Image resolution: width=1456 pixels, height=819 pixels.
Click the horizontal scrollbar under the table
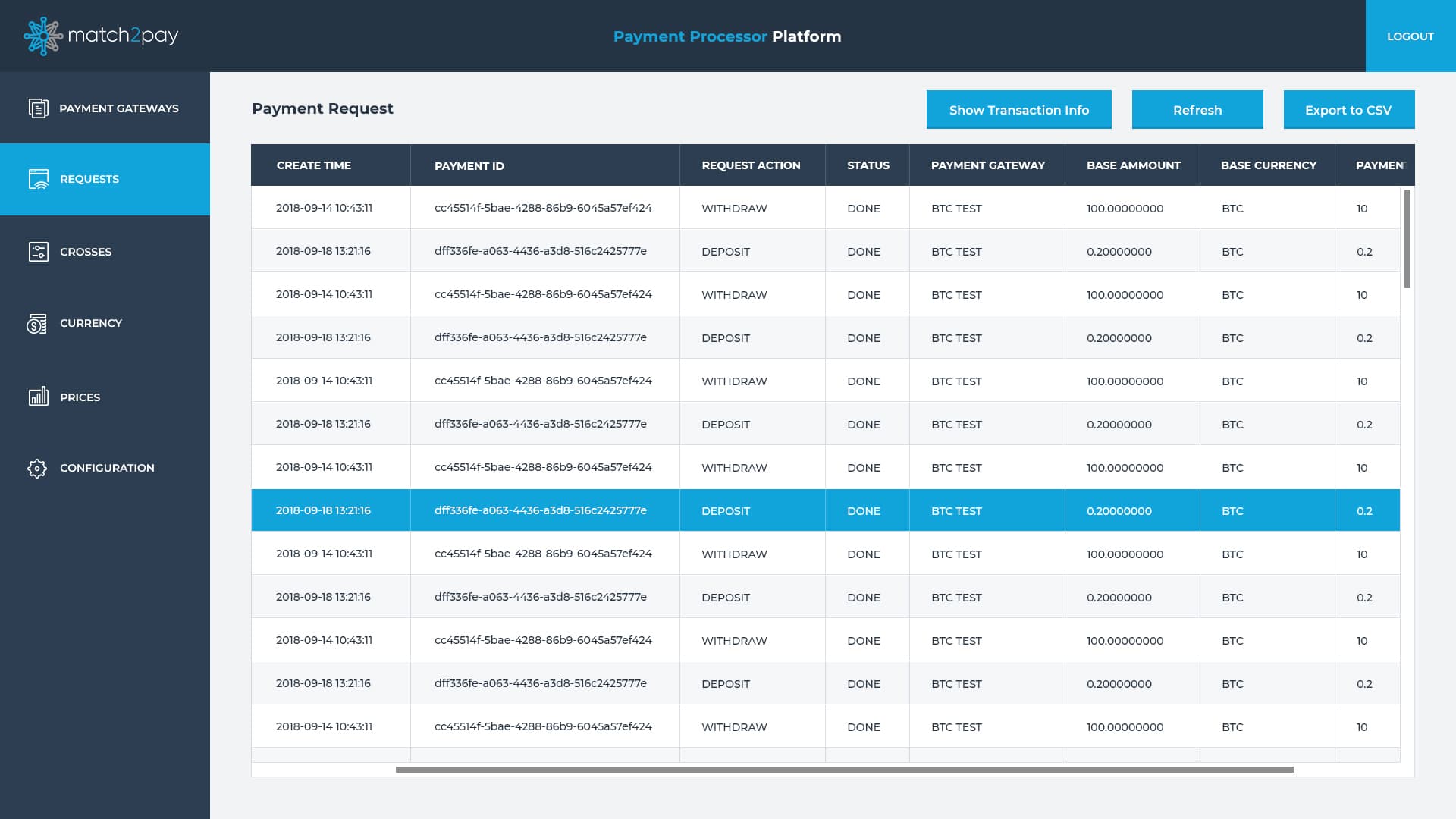click(844, 770)
